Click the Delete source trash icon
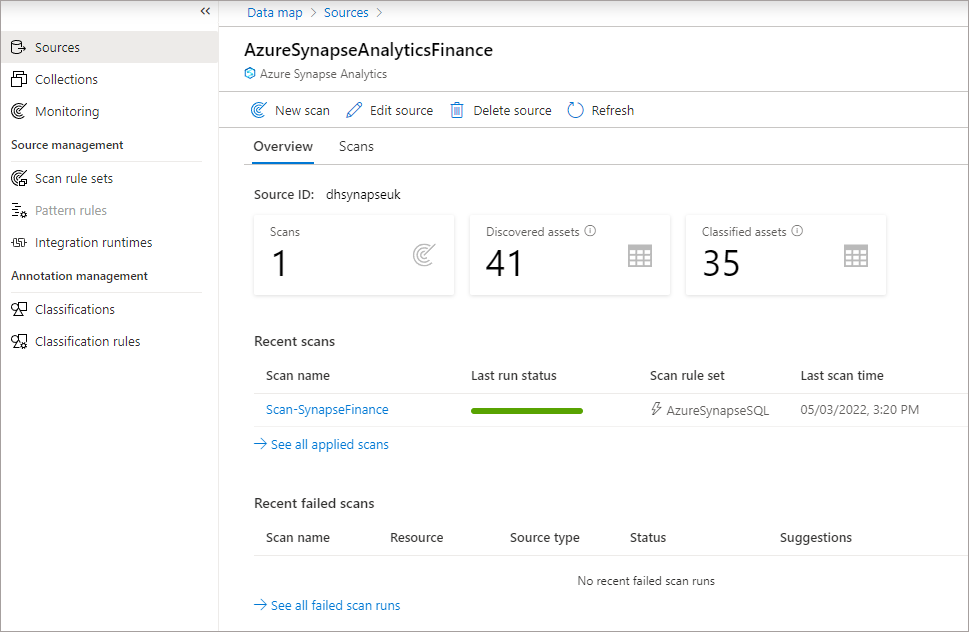Image resolution: width=969 pixels, height=632 pixels. (457, 110)
